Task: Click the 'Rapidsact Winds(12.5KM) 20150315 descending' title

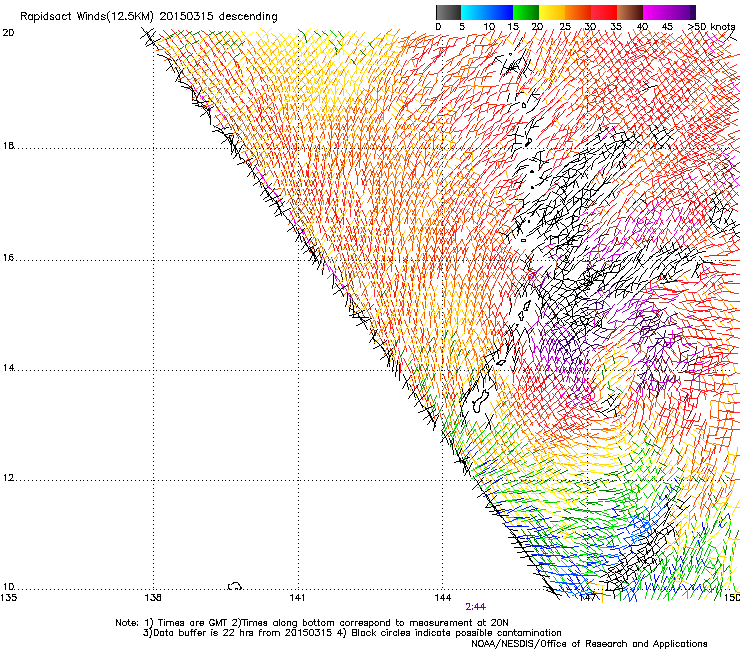Action: coord(149,17)
